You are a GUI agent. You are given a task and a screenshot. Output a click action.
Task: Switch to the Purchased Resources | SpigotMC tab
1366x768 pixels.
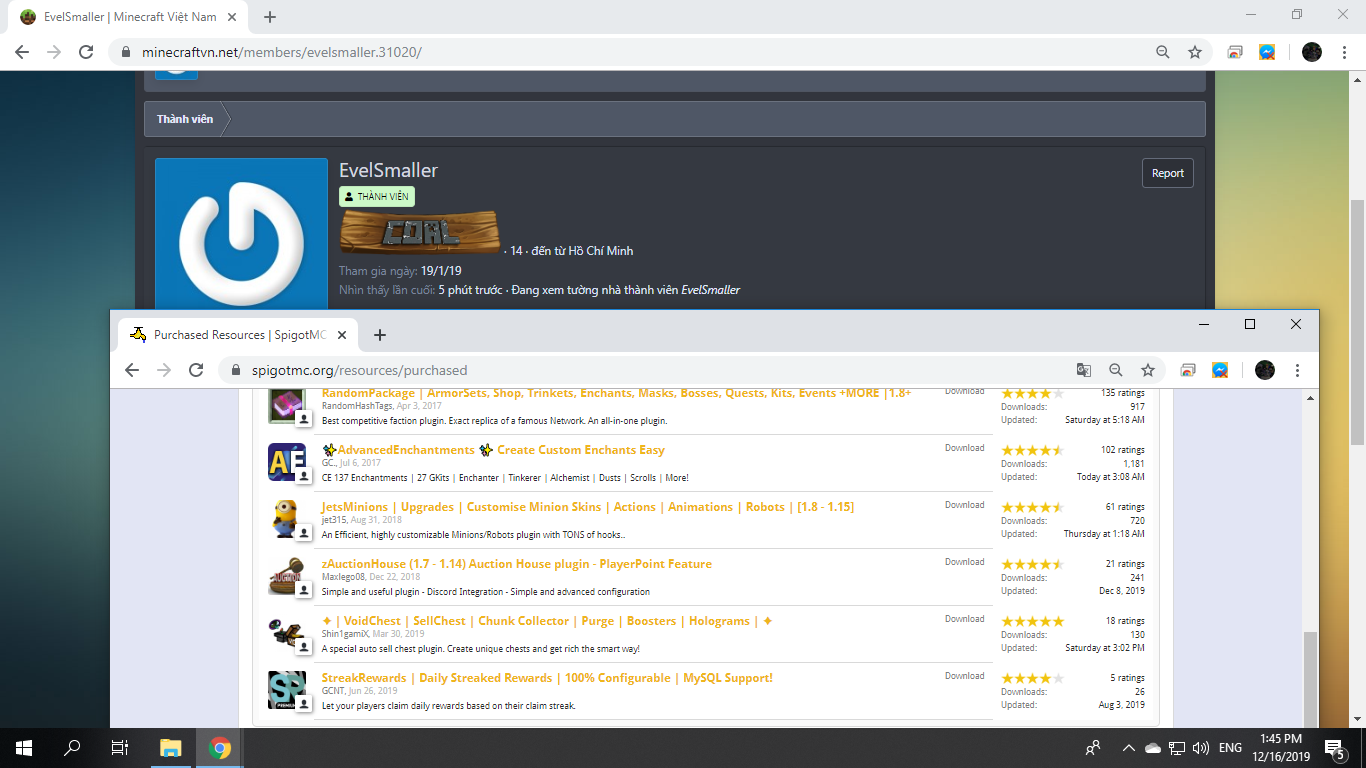pyautogui.click(x=236, y=335)
